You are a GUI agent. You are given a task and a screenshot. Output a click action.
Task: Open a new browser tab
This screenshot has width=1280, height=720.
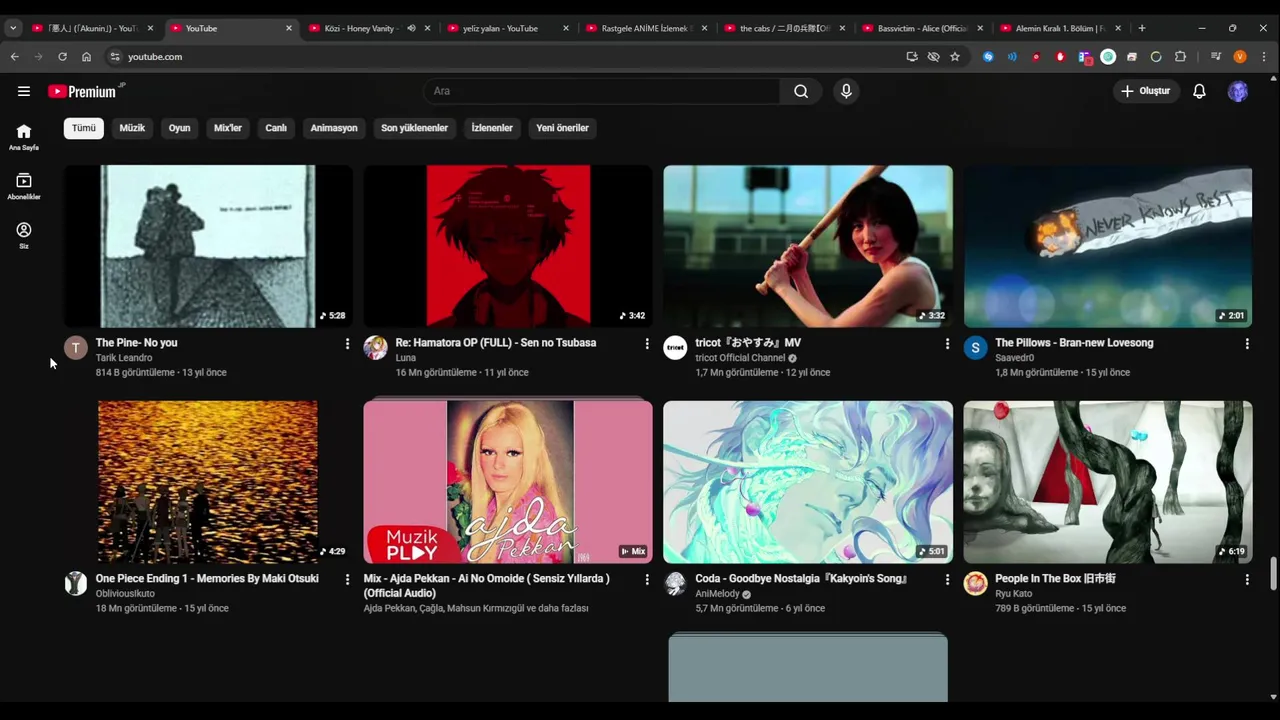pos(1142,28)
